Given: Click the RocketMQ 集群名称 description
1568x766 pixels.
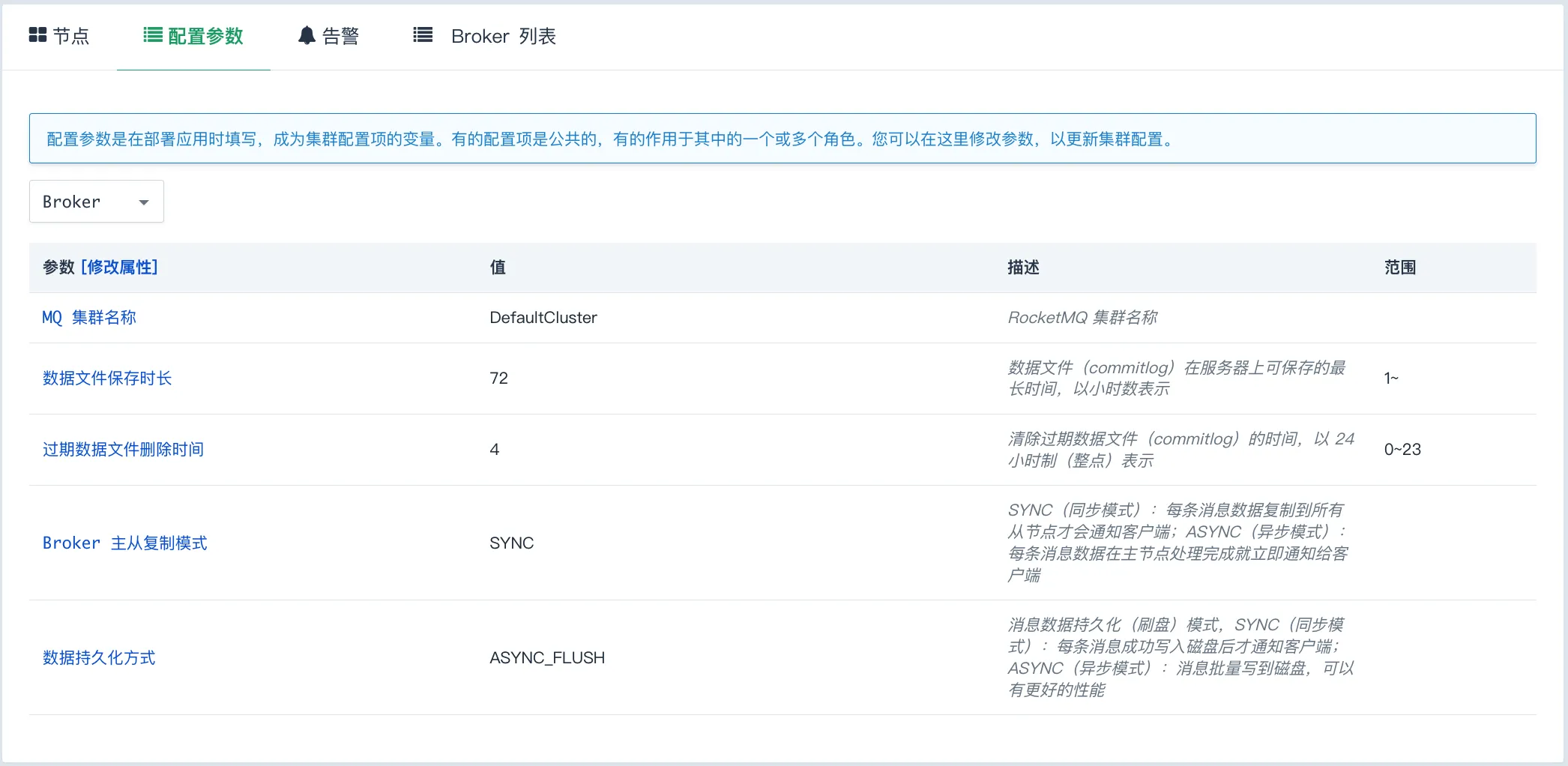Looking at the screenshot, I should [x=1082, y=318].
